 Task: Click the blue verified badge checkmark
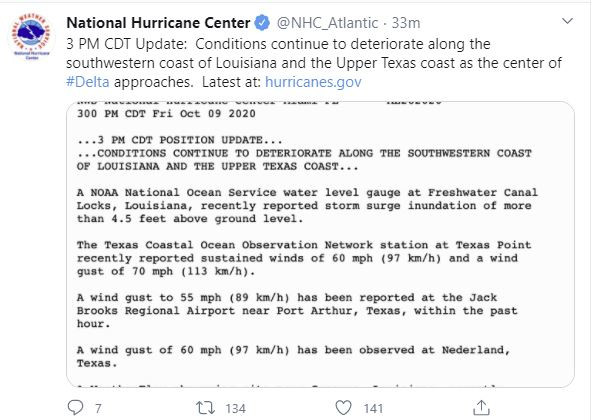point(262,23)
